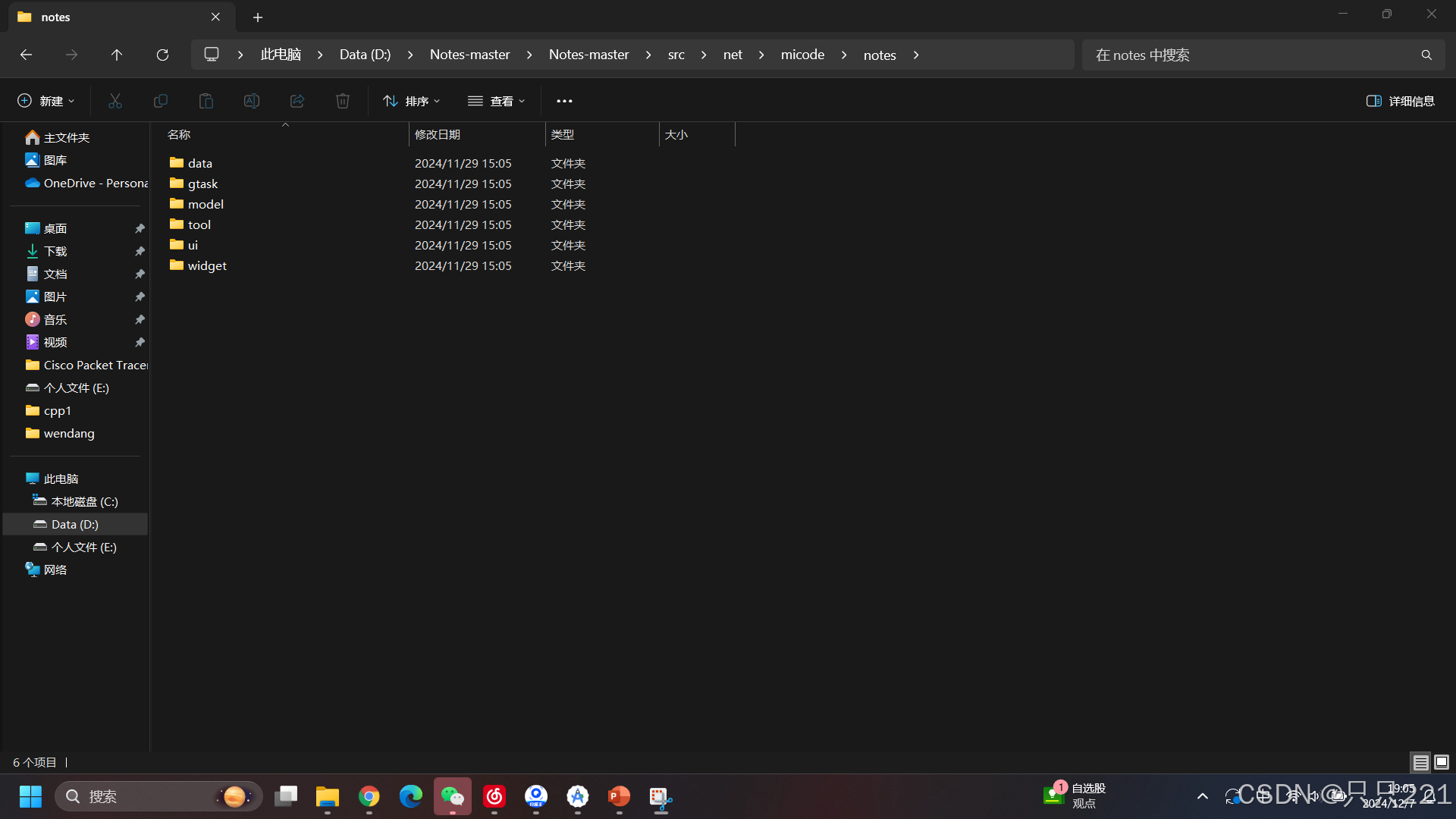Switch to details list view at bottom right
Image resolution: width=1456 pixels, height=819 pixels.
click(1420, 762)
